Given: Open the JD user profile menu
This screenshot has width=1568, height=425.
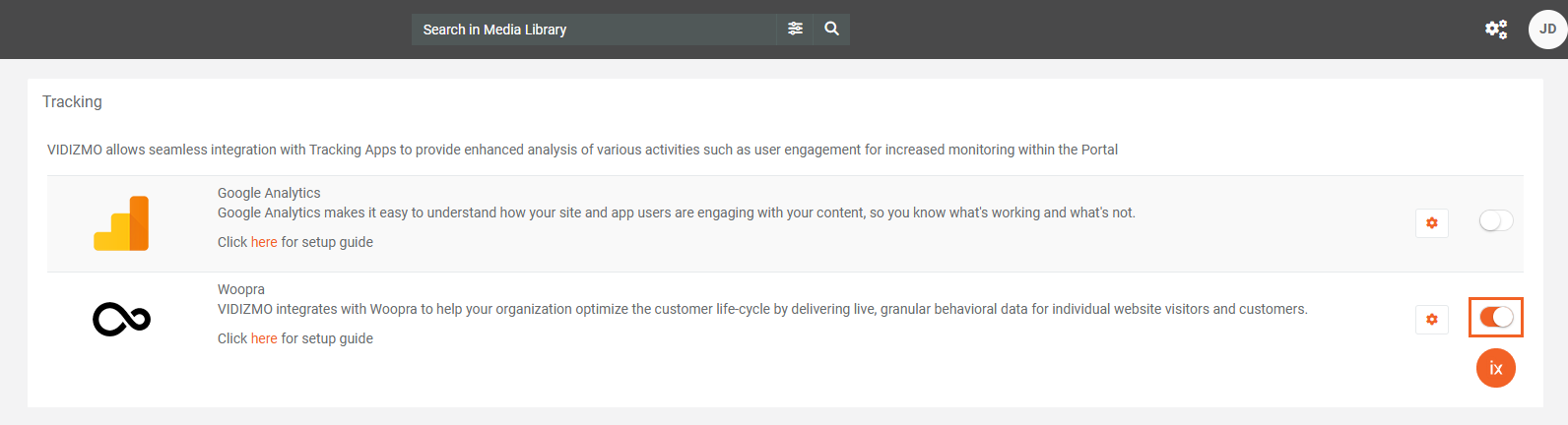Looking at the screenshot, I should (x=1546, y=30).
